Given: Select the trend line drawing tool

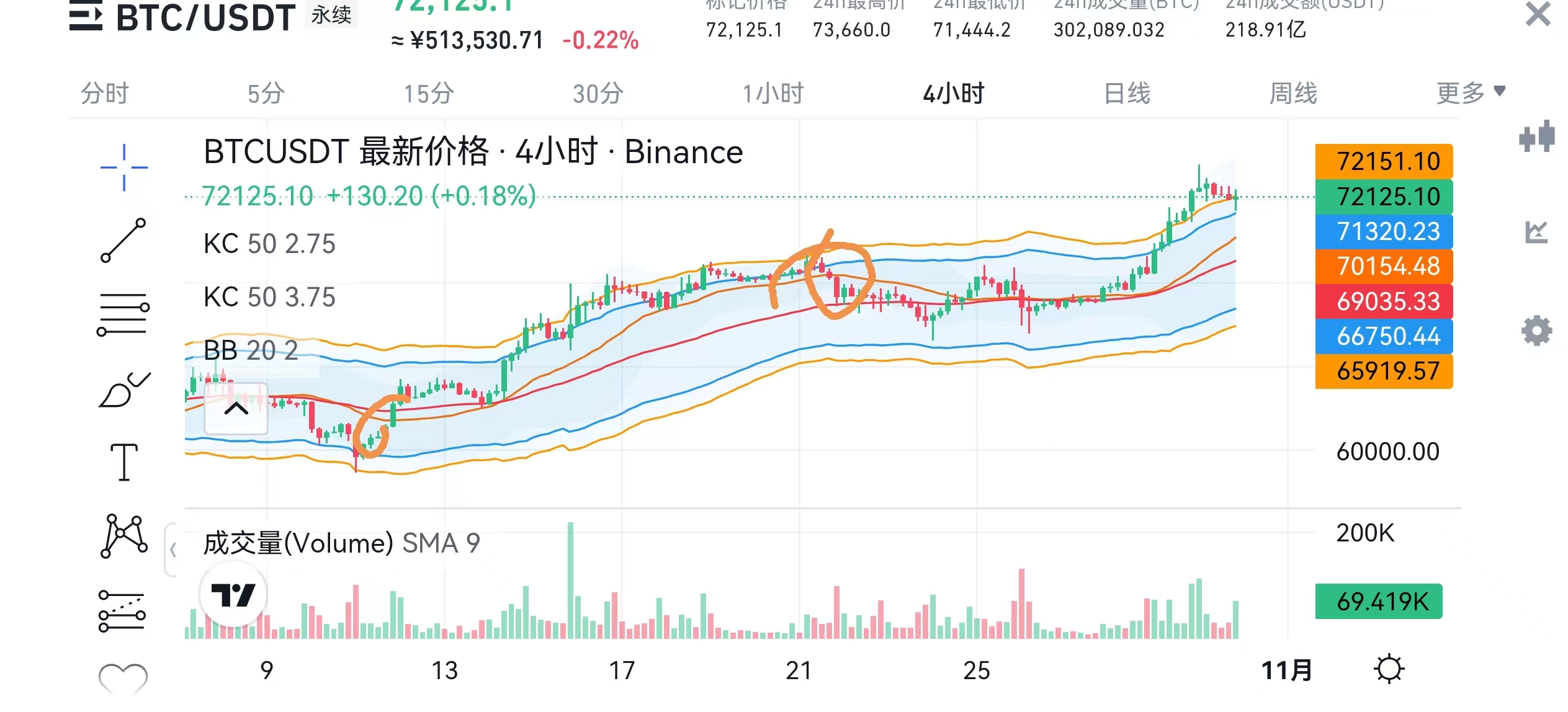Looking at the screenshot, I should point(123,241).
